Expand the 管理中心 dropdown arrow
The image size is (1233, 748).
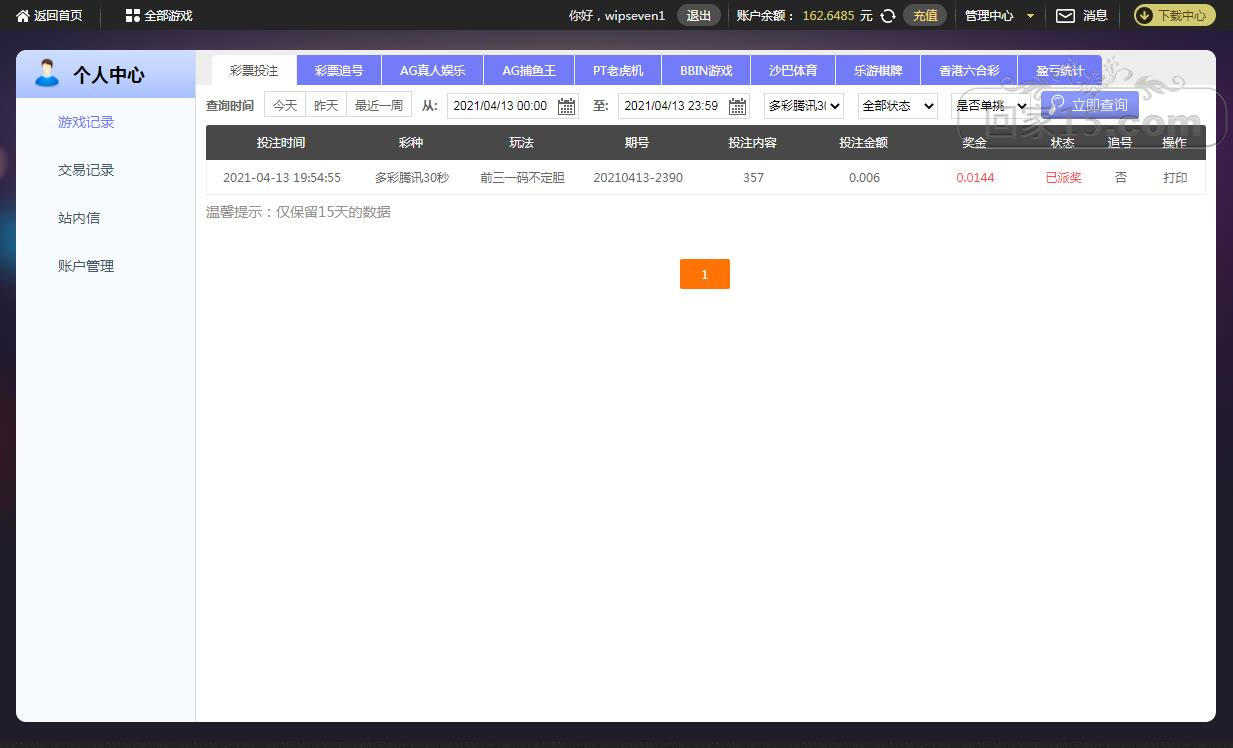1031,16
